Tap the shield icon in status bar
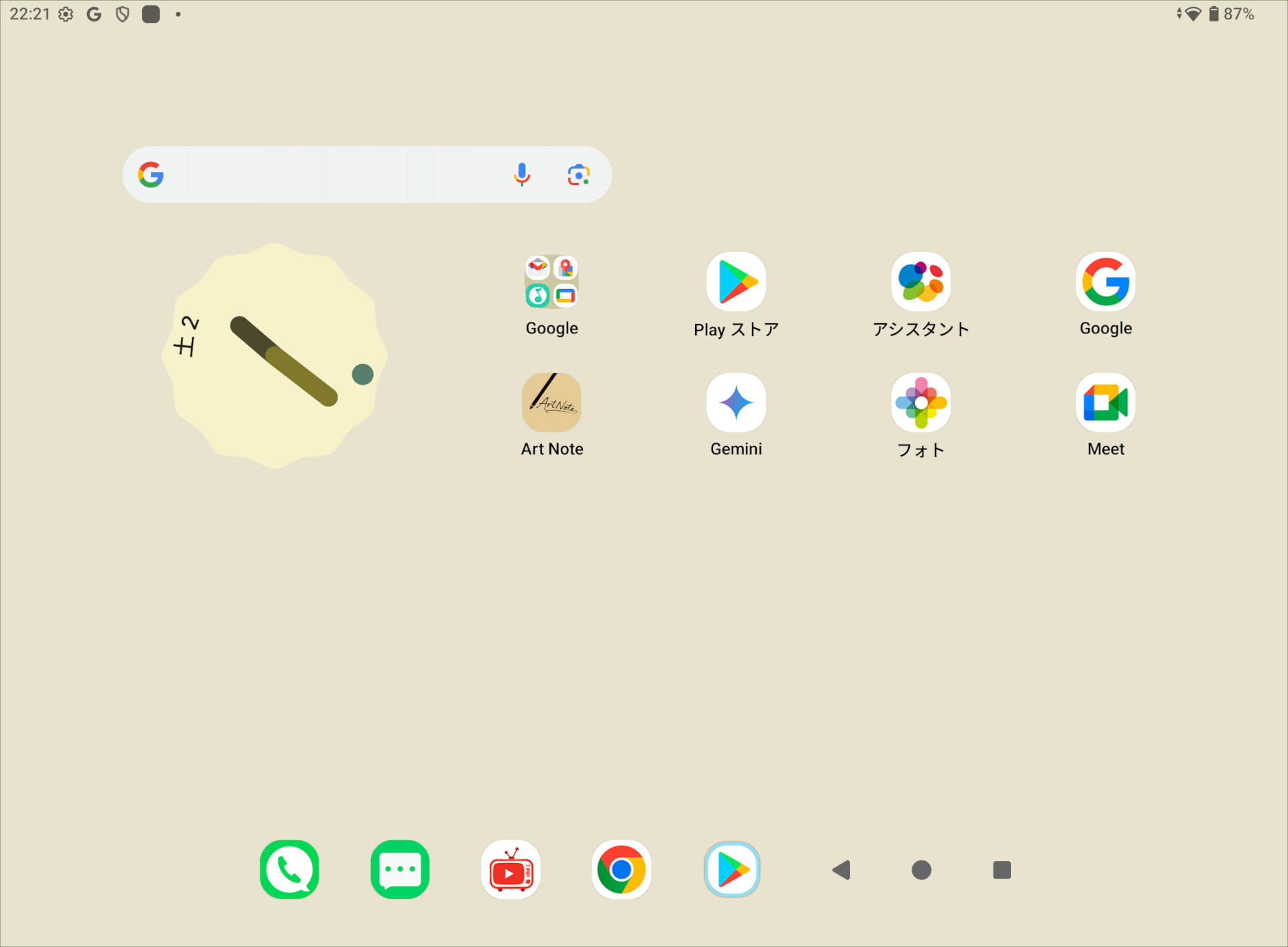This screenshot has height=947, width=1288. 122,14
